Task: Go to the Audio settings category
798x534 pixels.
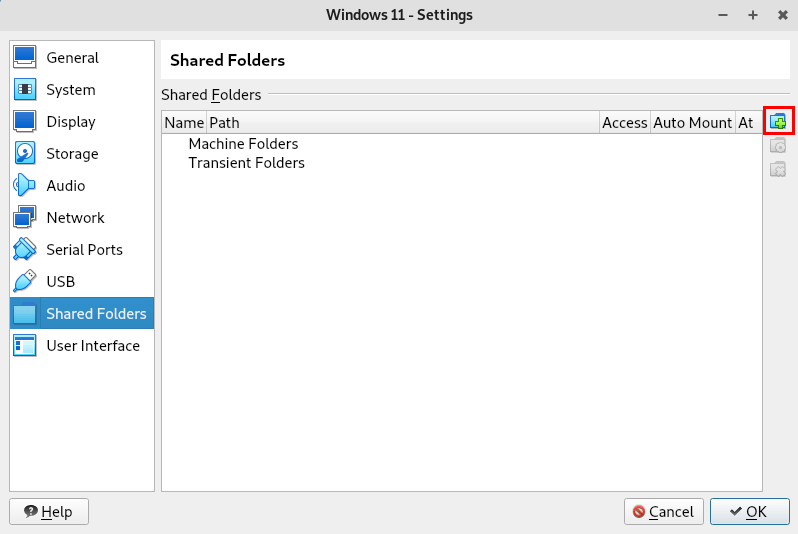Action: coord(82,185)
